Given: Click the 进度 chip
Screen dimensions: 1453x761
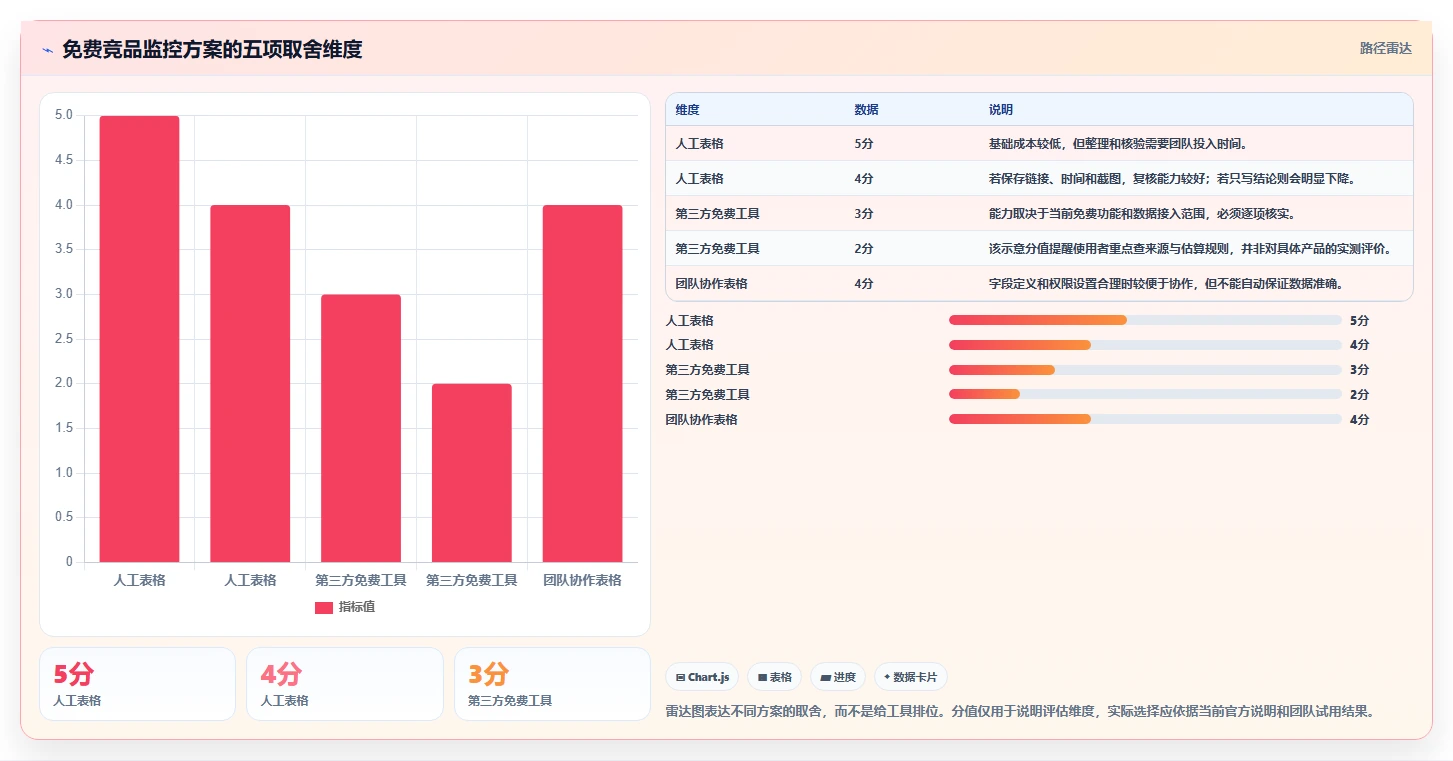Looking at the screenshot, I should tap(837, 677).
